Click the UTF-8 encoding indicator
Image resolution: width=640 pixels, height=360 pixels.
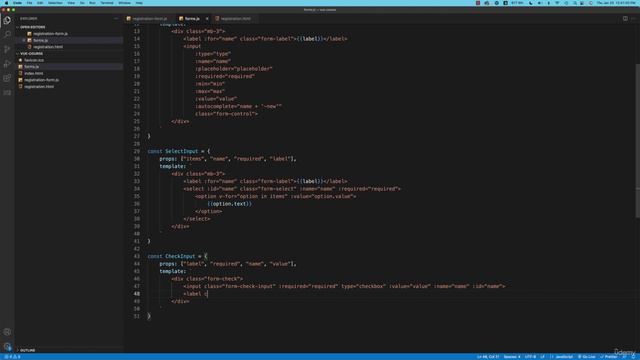tap(530, 357)
